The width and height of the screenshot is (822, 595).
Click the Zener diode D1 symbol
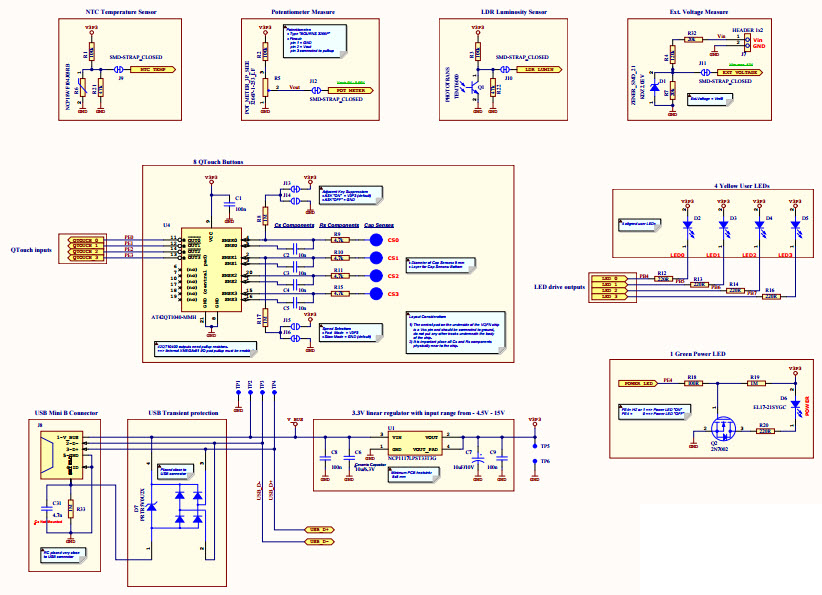pos(654,87)
